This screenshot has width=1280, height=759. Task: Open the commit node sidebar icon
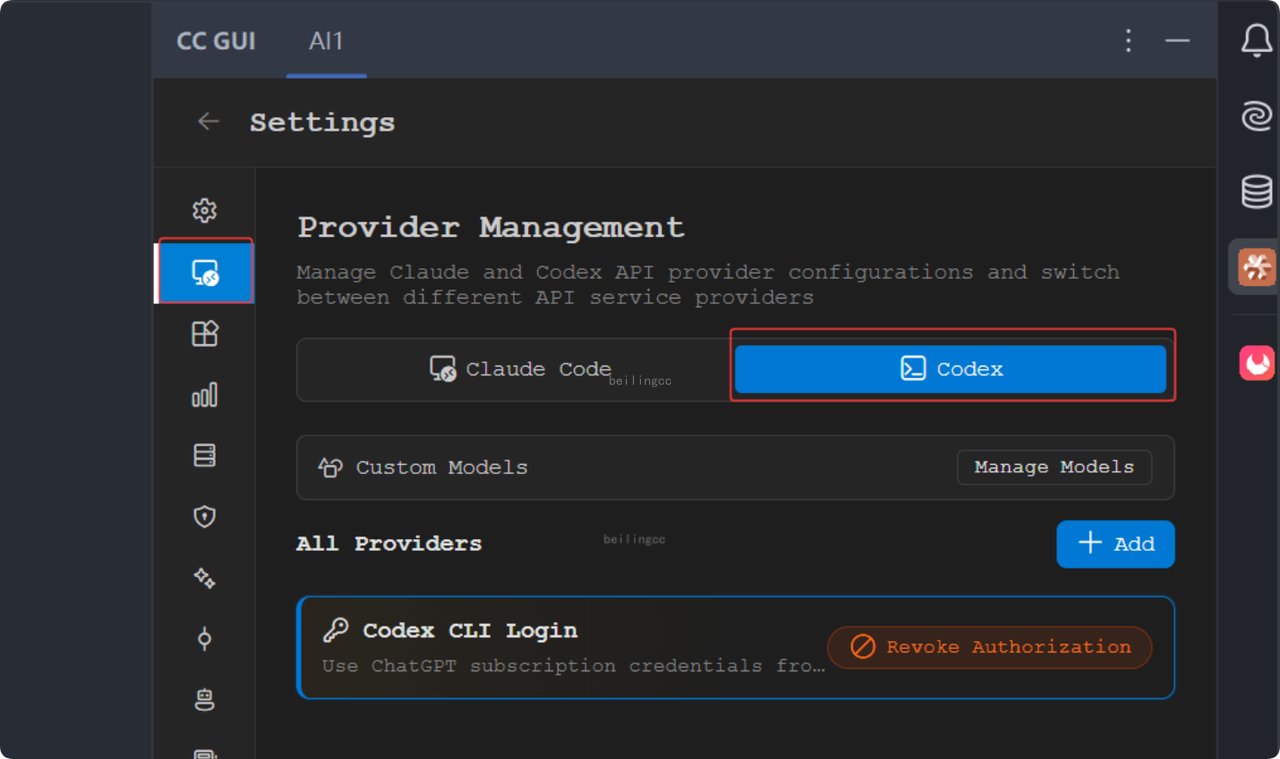click(x=204, y=639)
